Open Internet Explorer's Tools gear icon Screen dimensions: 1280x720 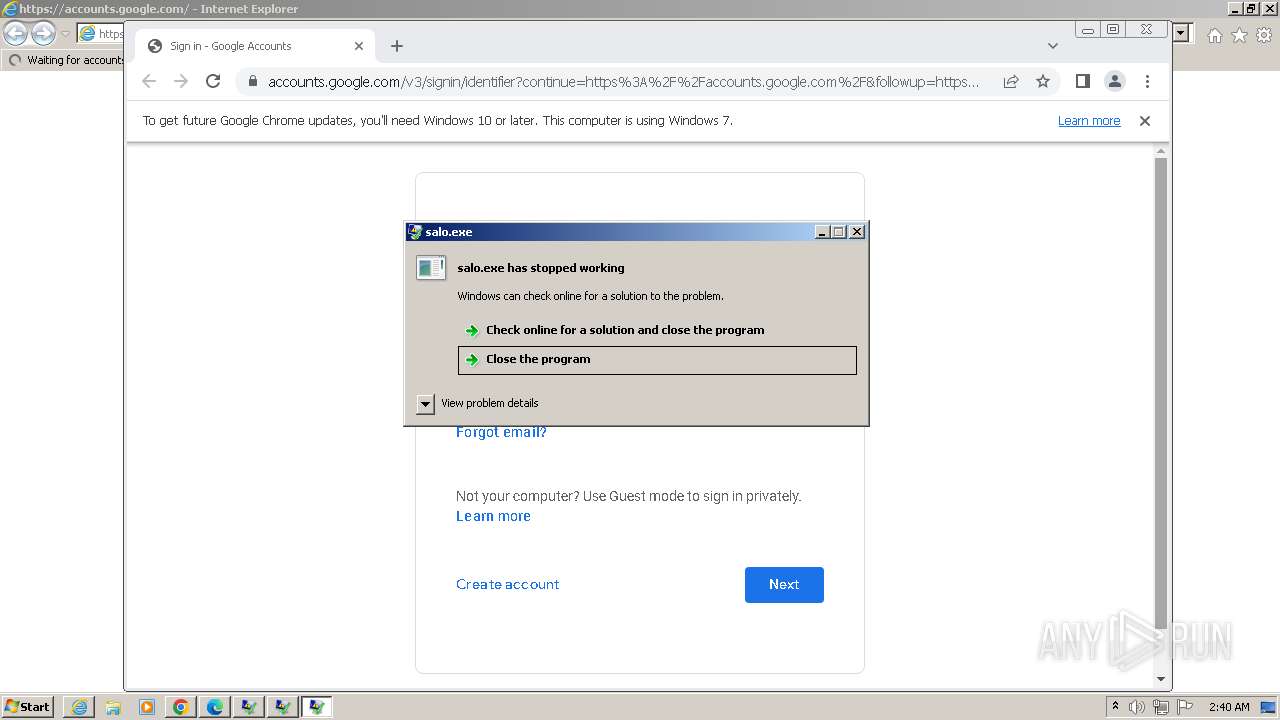coord(1264,35)
